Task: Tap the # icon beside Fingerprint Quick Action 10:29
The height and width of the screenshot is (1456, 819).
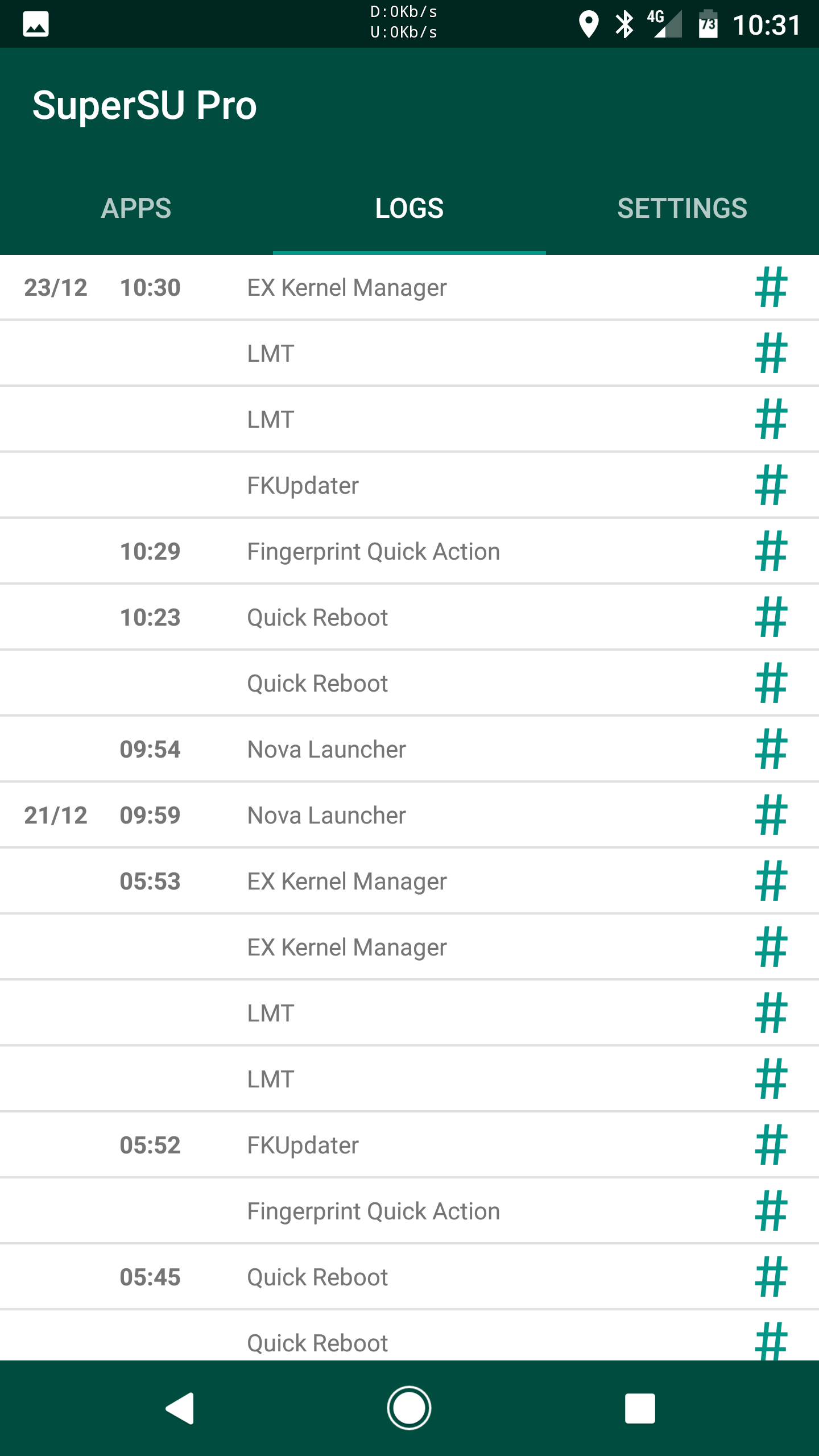Action: point(771,551)
